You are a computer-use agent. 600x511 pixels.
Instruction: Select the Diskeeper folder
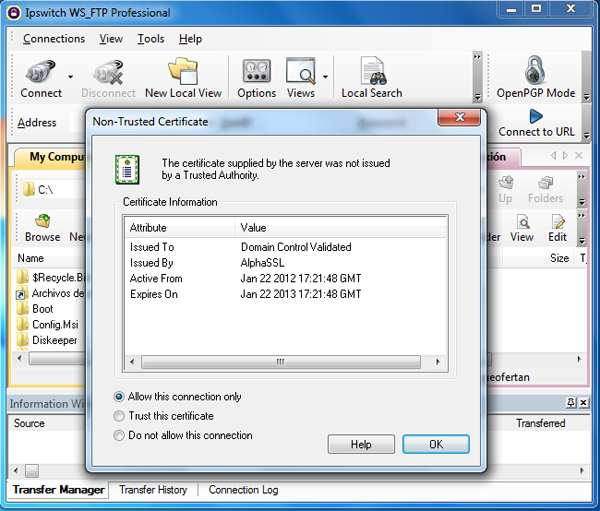coord(47,340)
